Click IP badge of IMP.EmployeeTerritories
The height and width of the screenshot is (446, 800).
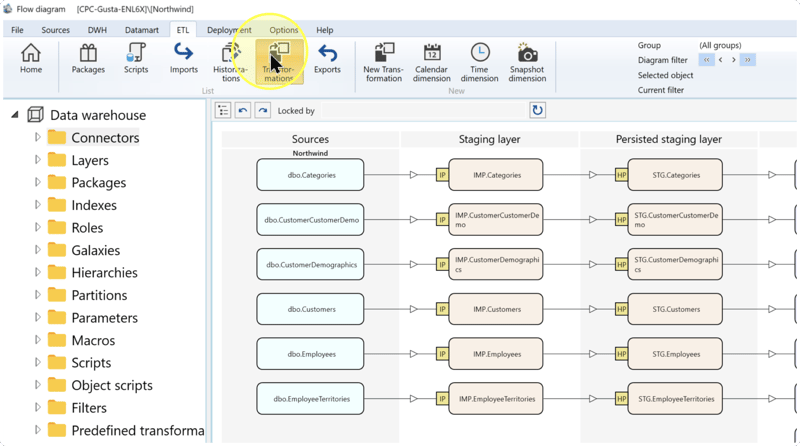[442, 399]
